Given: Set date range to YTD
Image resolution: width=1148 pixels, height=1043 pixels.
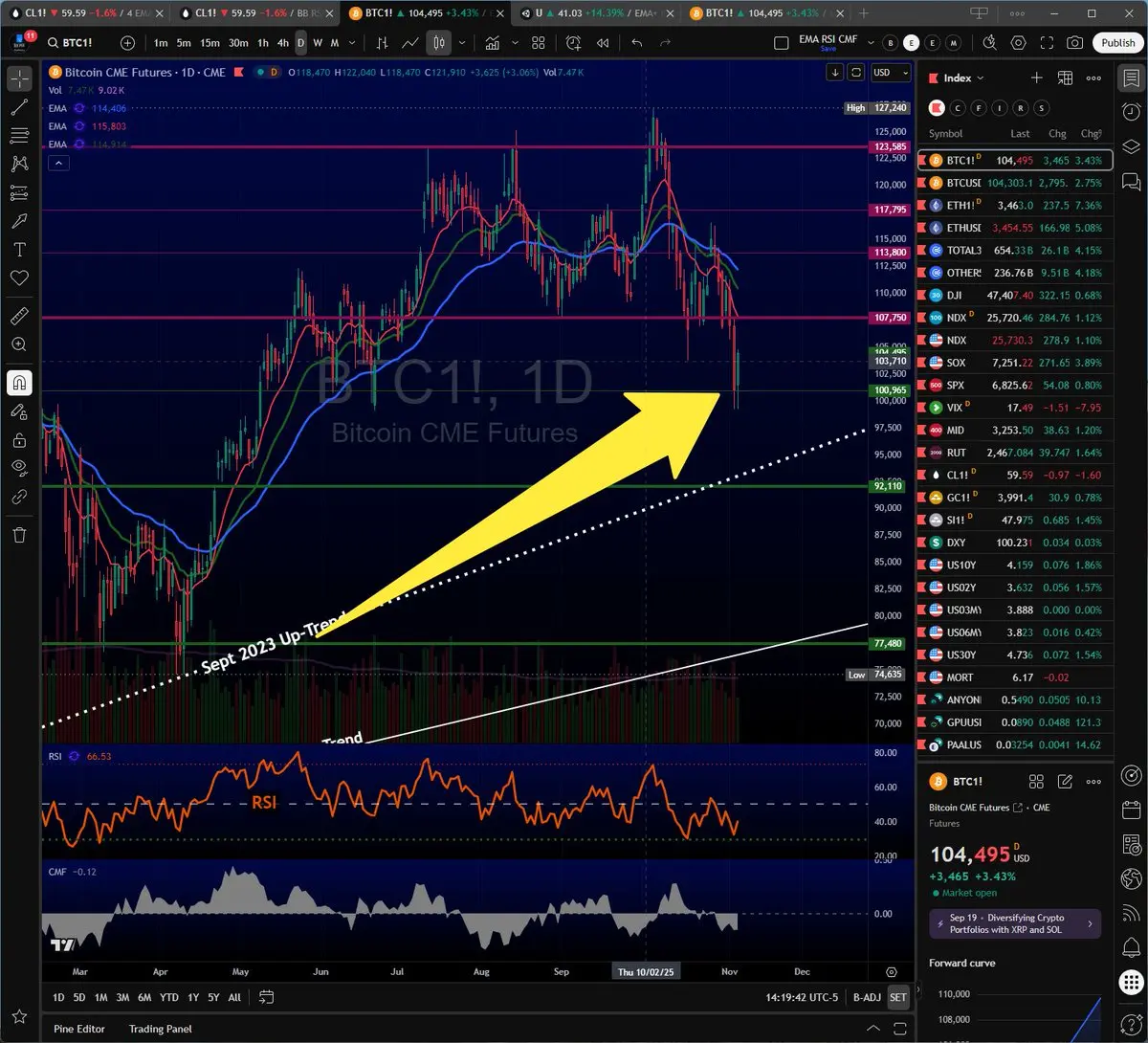Looking at the screenshot, I should pyautogui.click(x=169, y=997).
